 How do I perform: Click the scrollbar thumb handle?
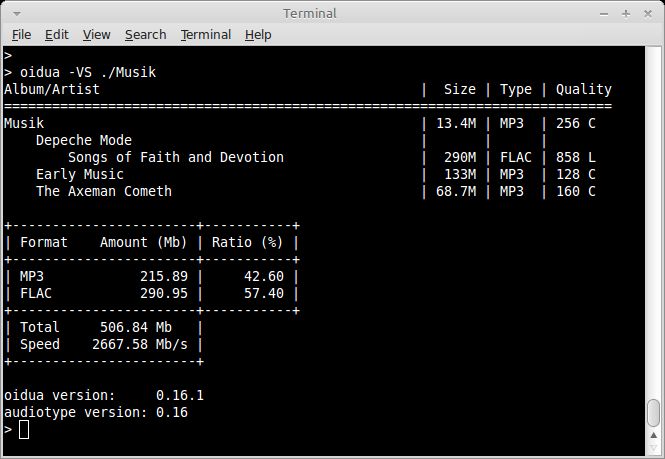click(654, 412)
